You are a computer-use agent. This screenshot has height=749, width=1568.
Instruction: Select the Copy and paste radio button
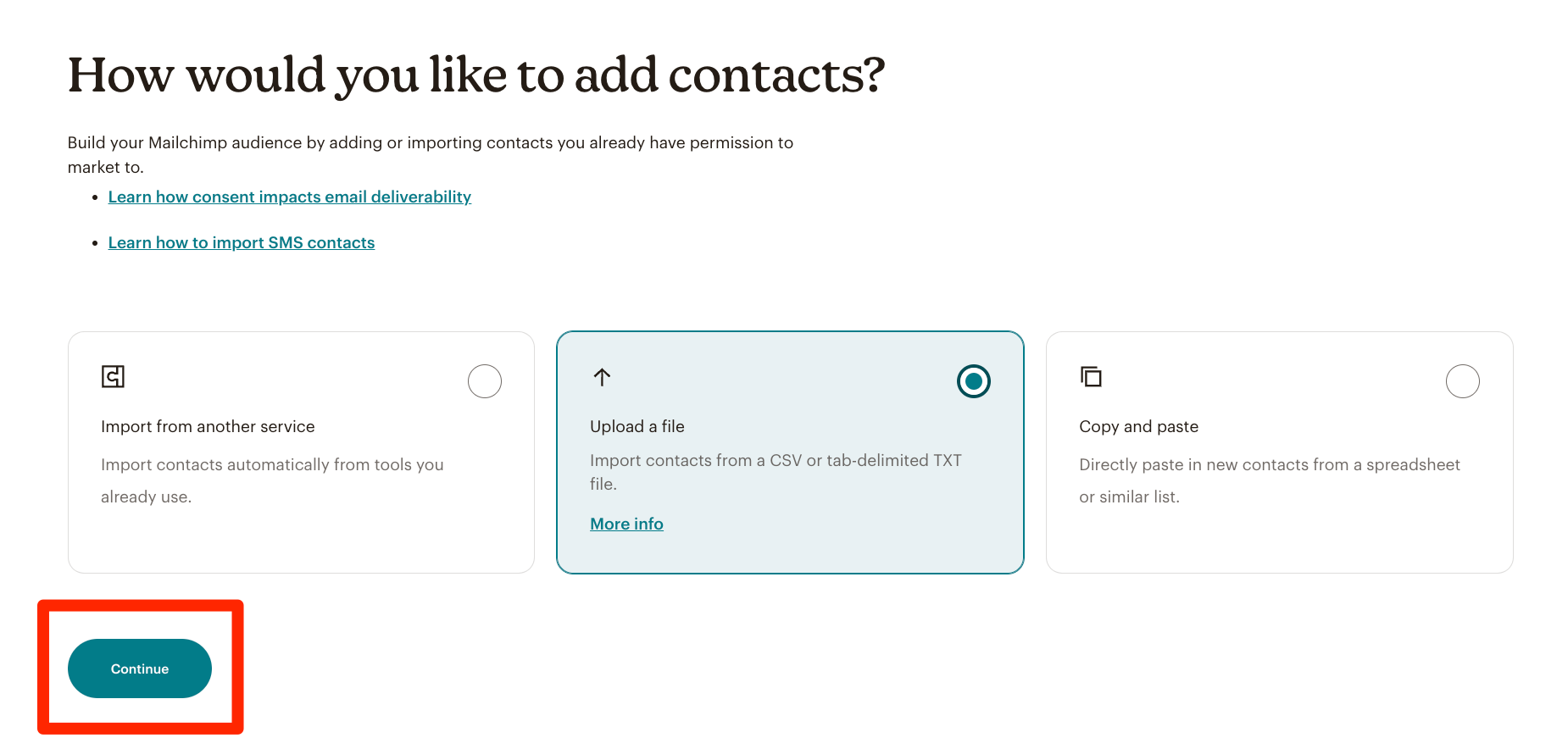[1462, 381]
